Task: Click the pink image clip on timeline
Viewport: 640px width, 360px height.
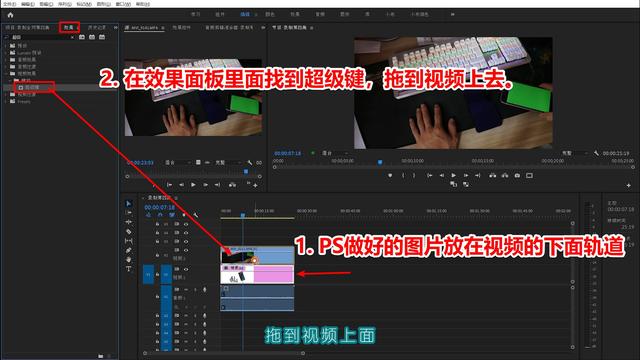Action: pyautogui.click(x=257, y=274)
